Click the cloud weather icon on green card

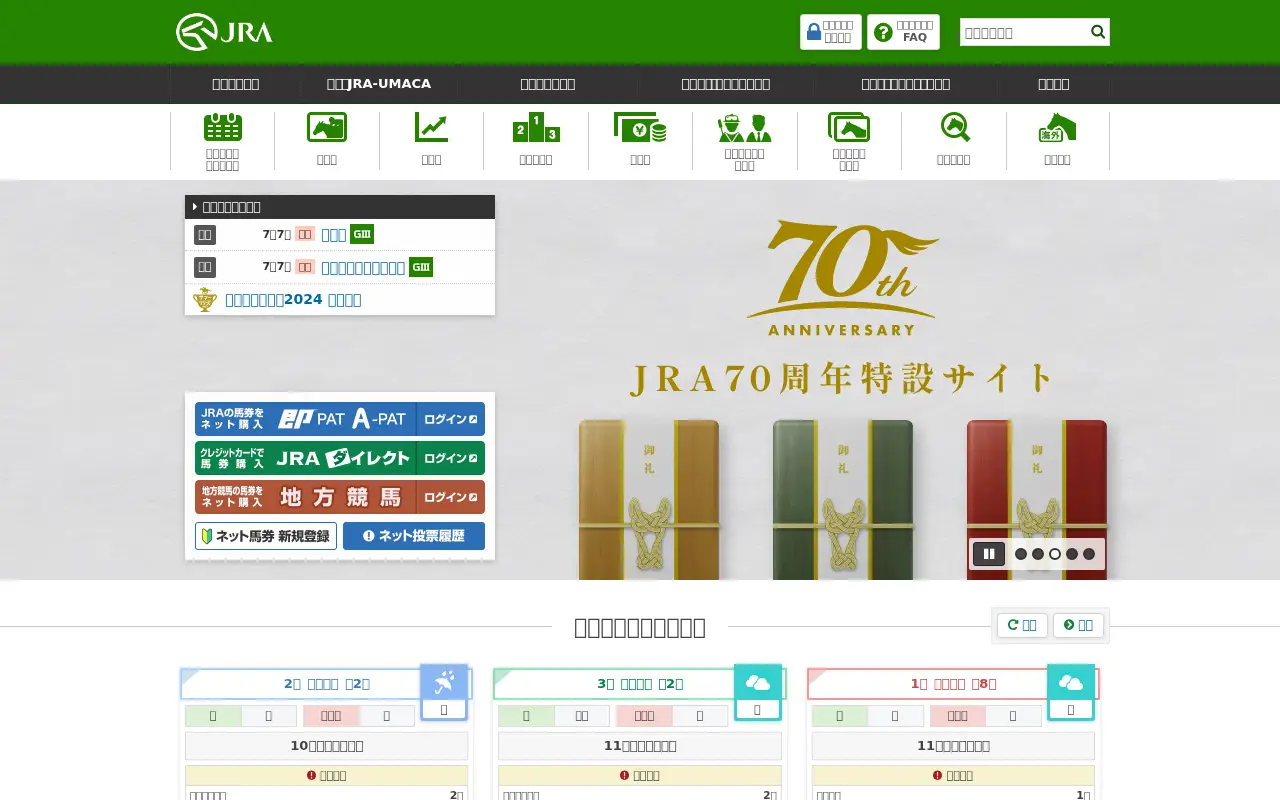click(x=758, y=681)
